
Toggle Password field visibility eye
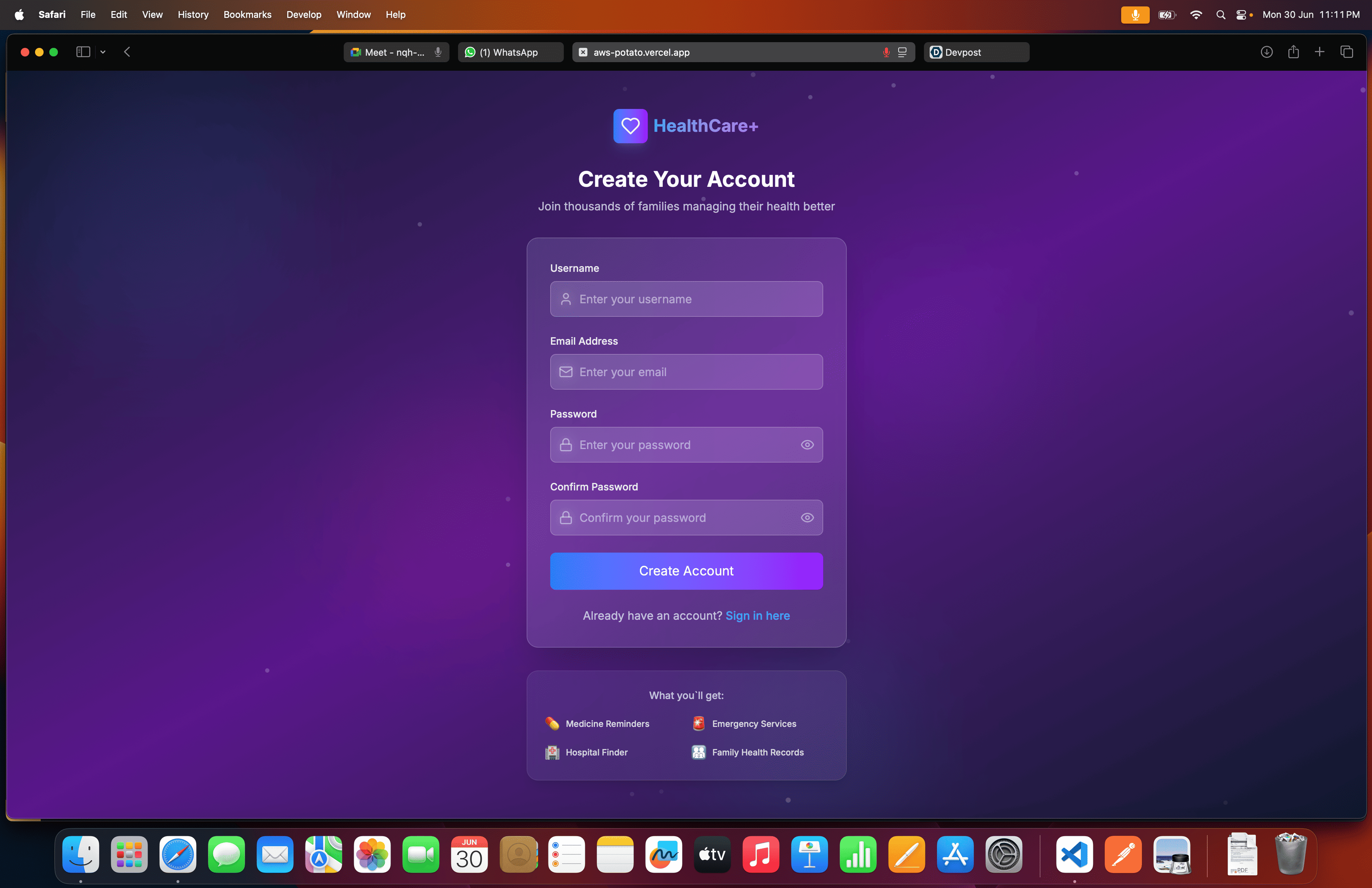(x=807, y=444)
